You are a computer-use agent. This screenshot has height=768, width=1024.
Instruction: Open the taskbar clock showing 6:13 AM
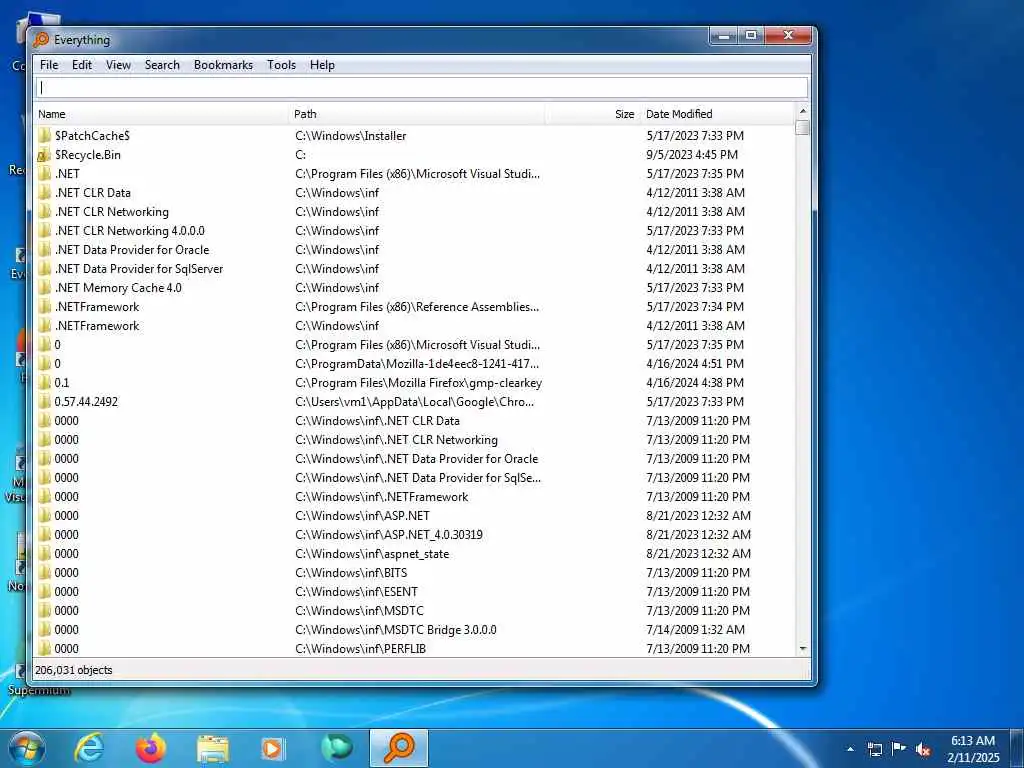tap(973, 749)
